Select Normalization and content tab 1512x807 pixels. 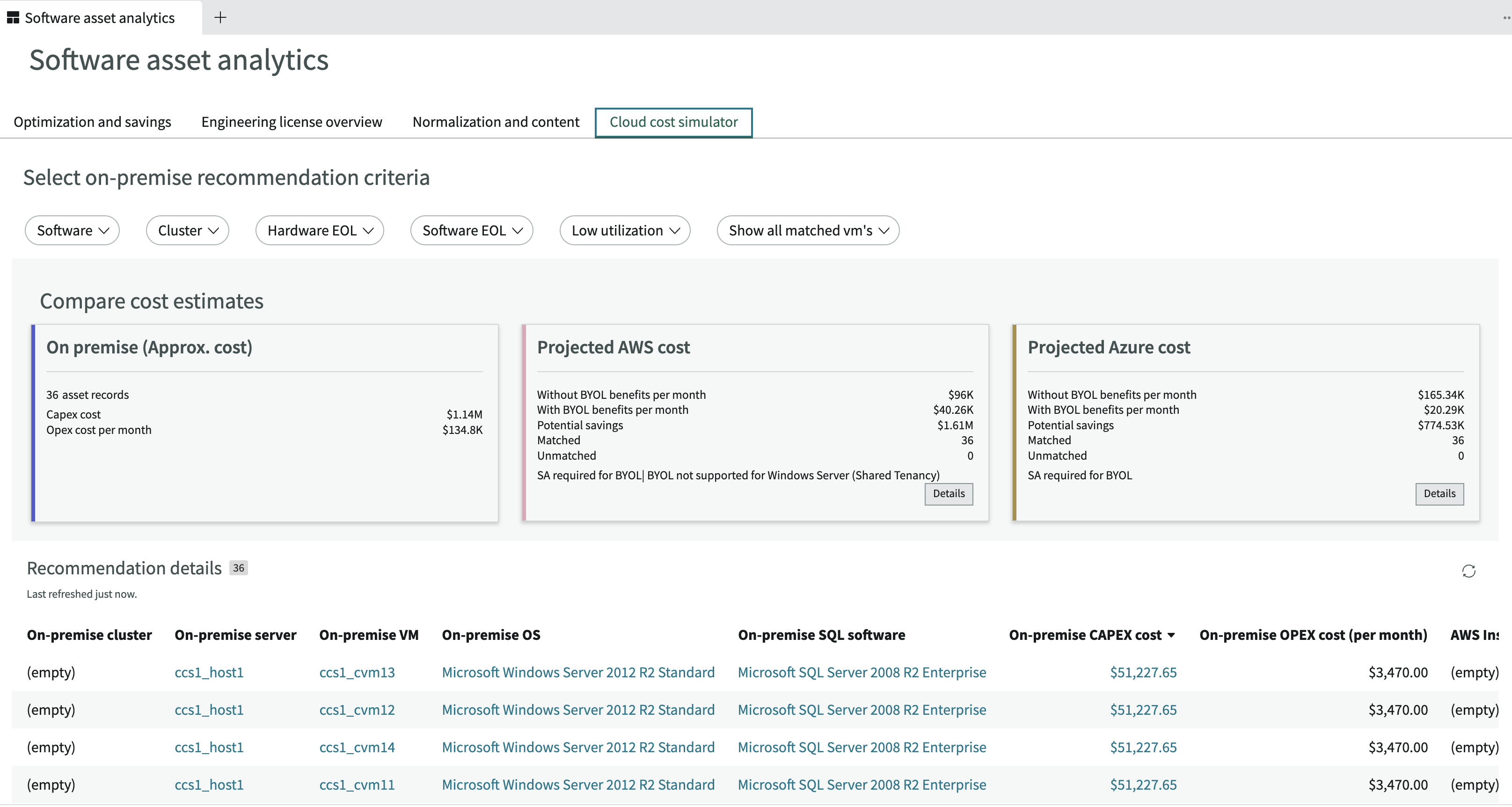pos(496,122)
